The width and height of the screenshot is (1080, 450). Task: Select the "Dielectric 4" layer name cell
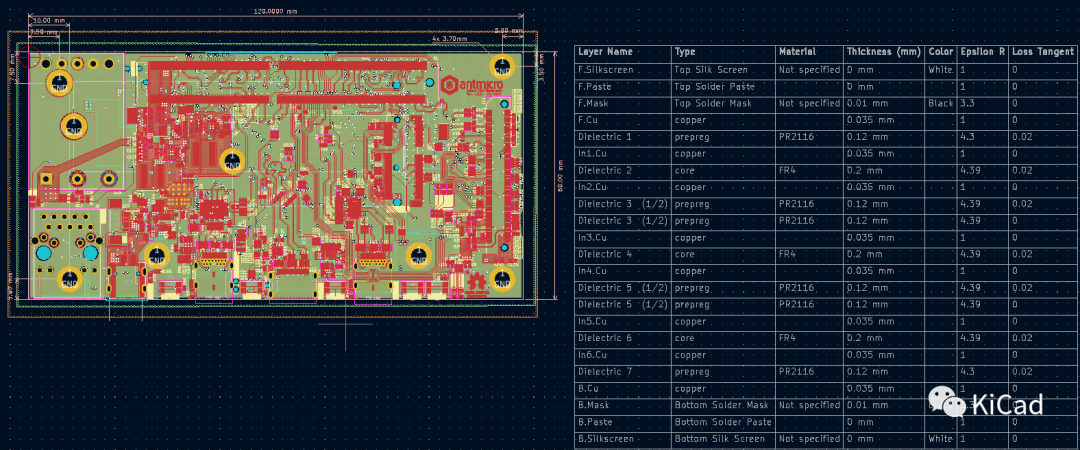(x=623, y=254)
